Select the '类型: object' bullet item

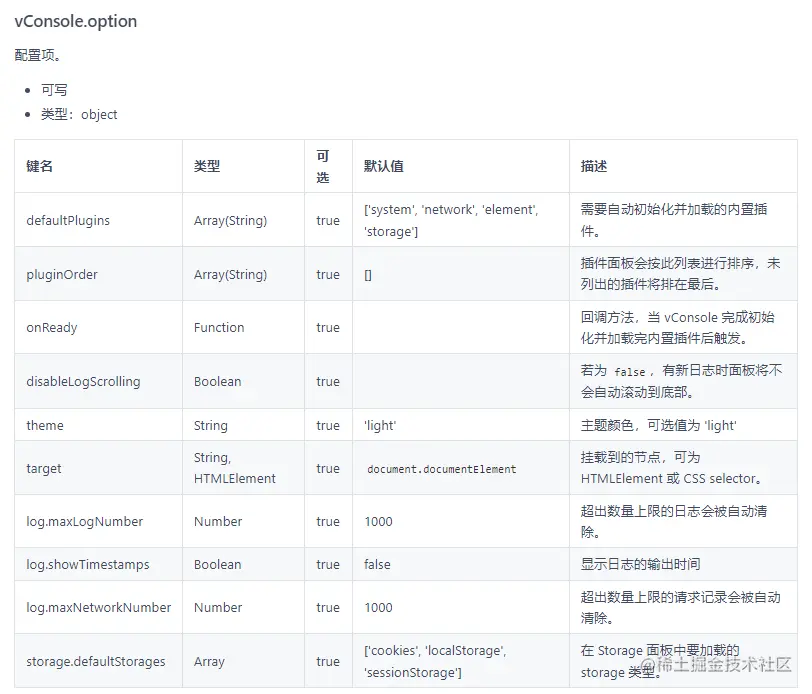click(79, 114)
